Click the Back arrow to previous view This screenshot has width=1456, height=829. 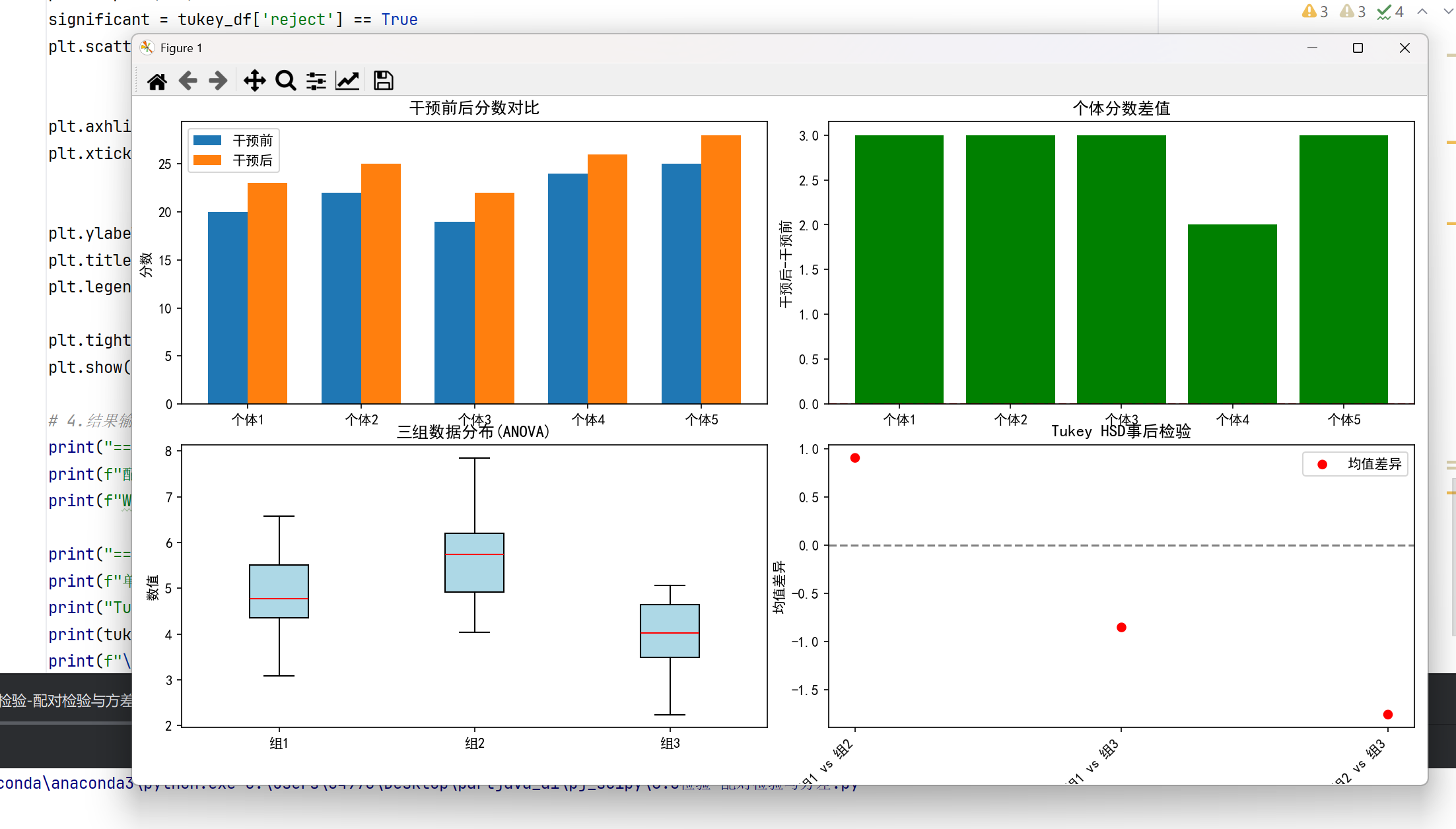click(188, 81)
